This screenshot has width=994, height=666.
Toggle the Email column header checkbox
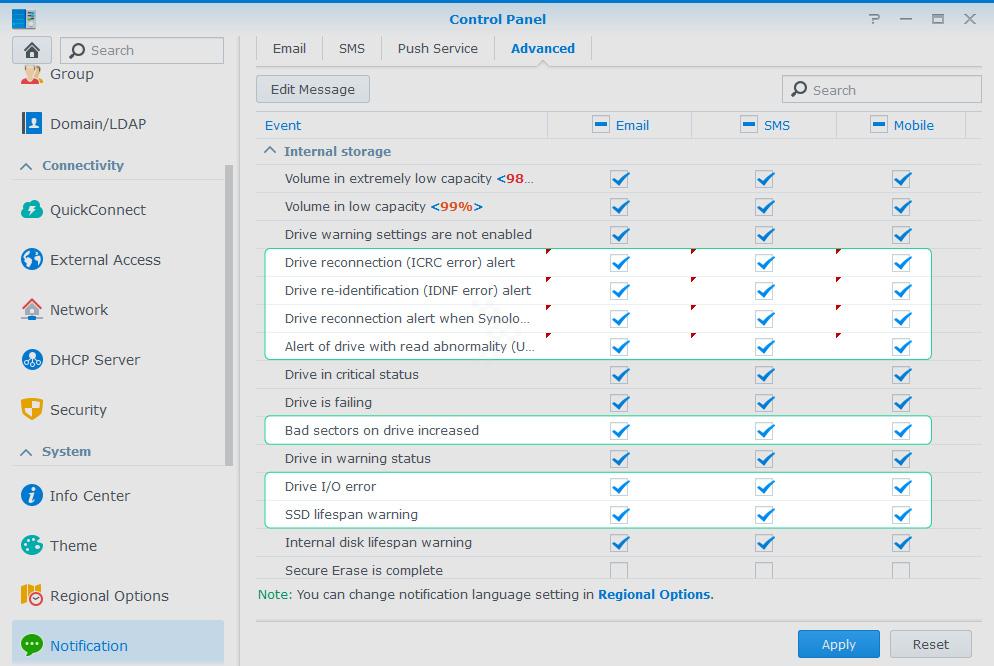tap(600, 124)
